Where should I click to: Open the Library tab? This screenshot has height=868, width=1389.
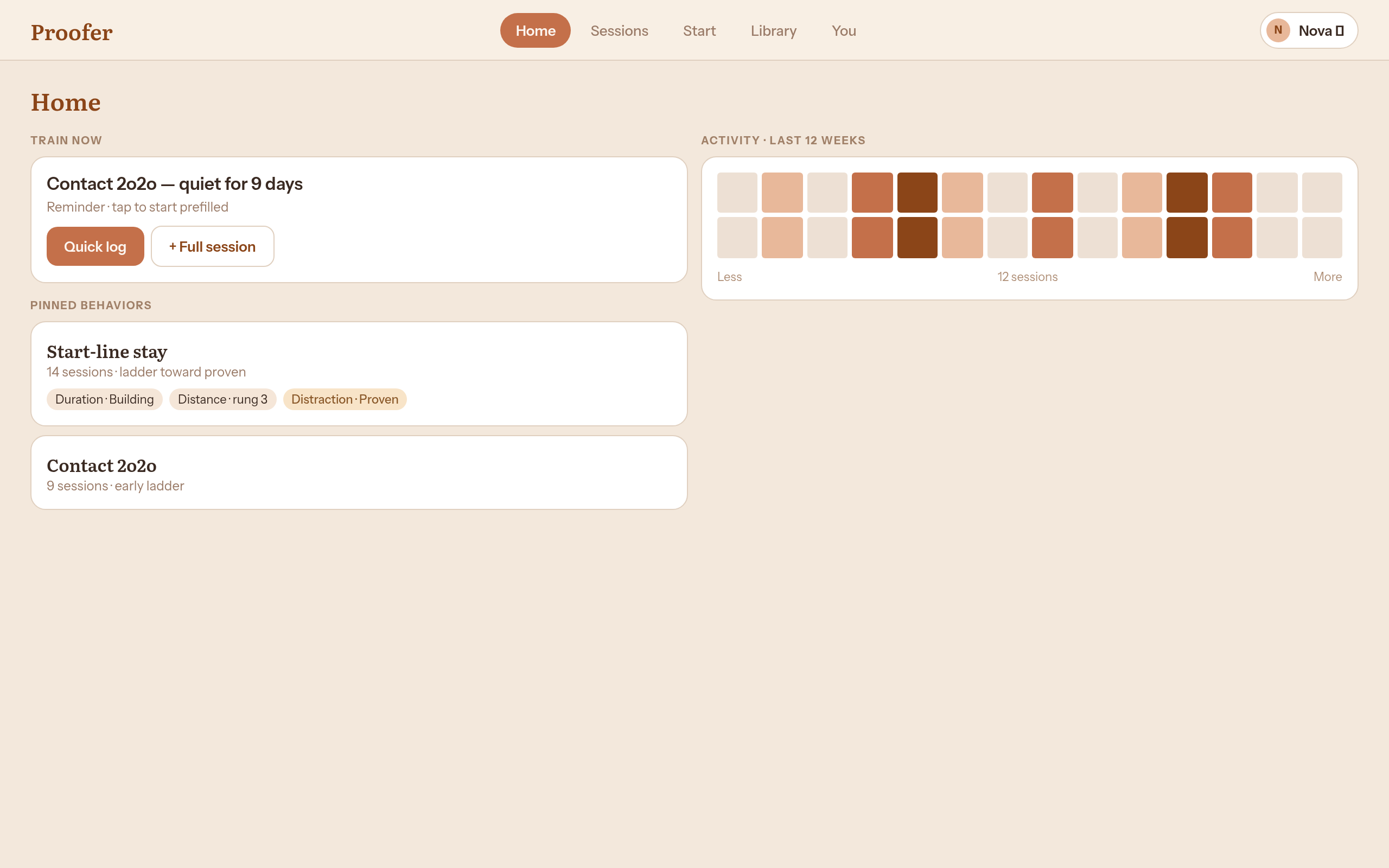773,30
